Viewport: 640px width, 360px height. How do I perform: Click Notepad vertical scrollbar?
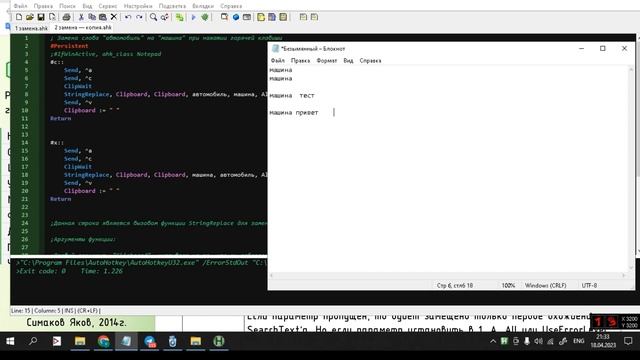631,169
